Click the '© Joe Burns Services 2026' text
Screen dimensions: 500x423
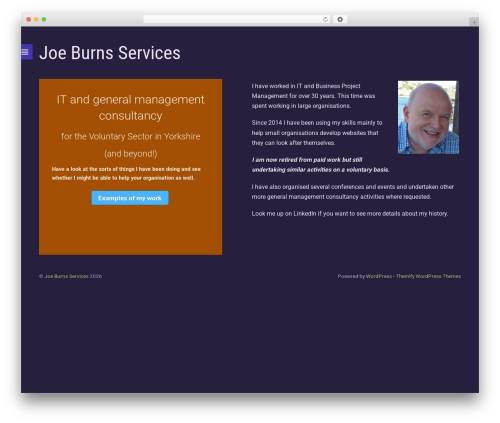tap(70, 276)
